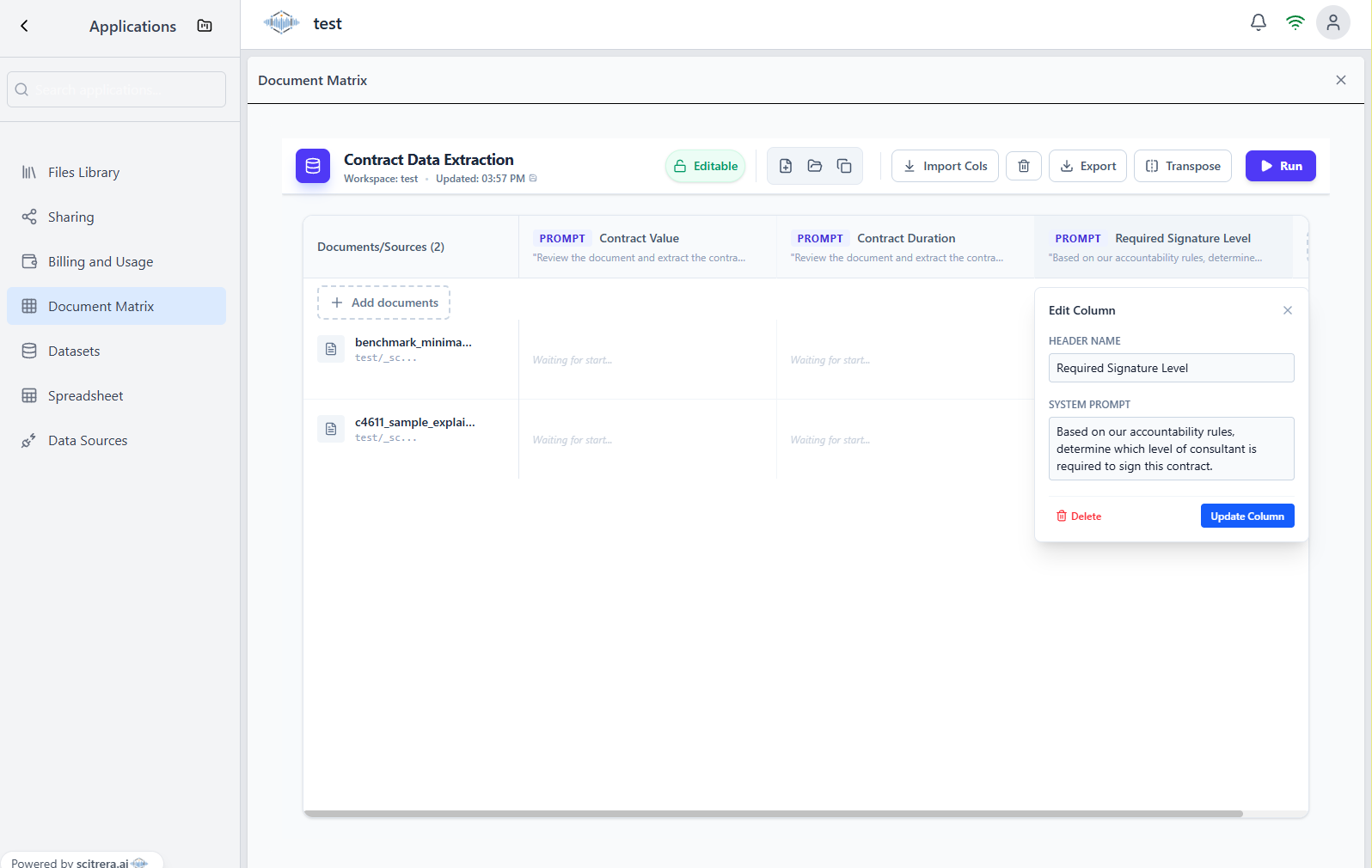Click the c4611_sample_explai... document name
This screenshot has height=868, width=1372.
click(x=414, y=422)
